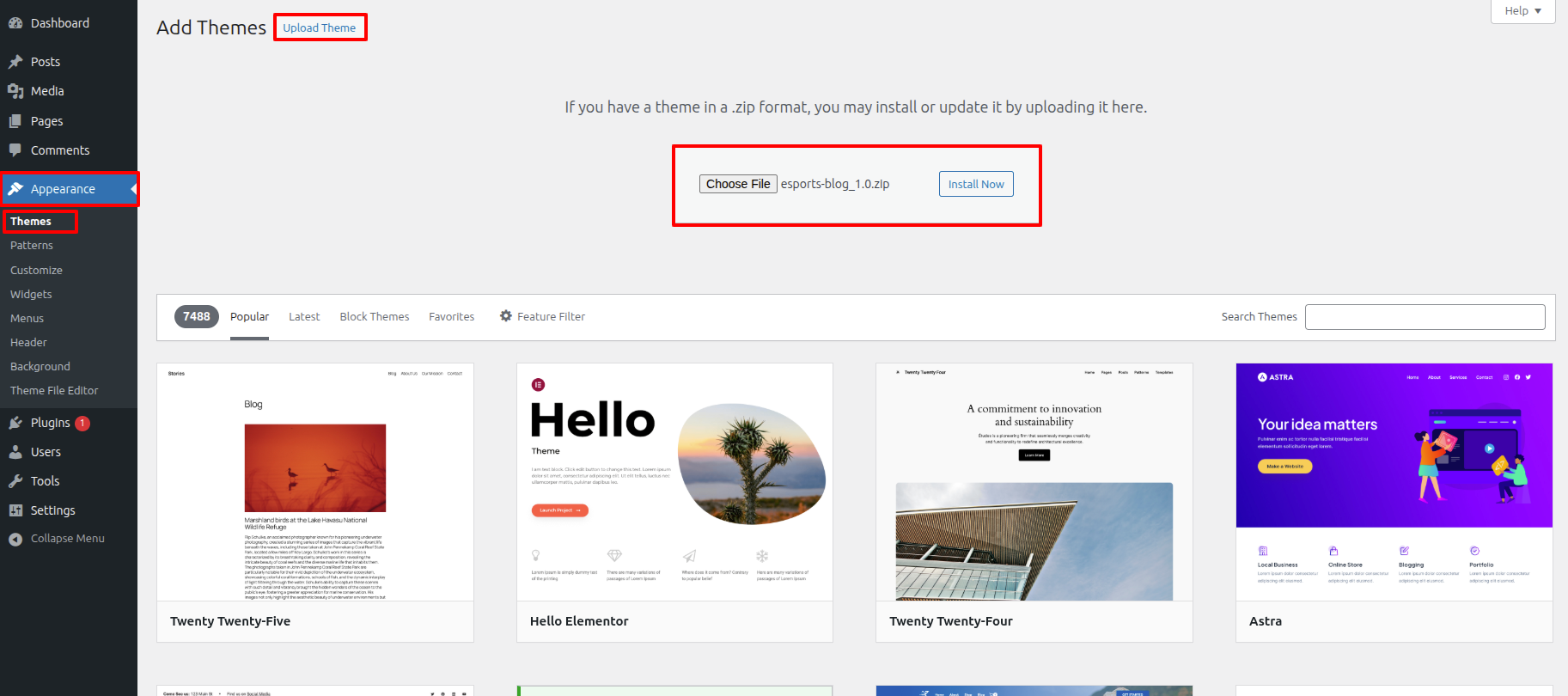The height and width of the screenshot is (696, 1568).
Task: Open the Feature Filter gear option
Action: 542,316
